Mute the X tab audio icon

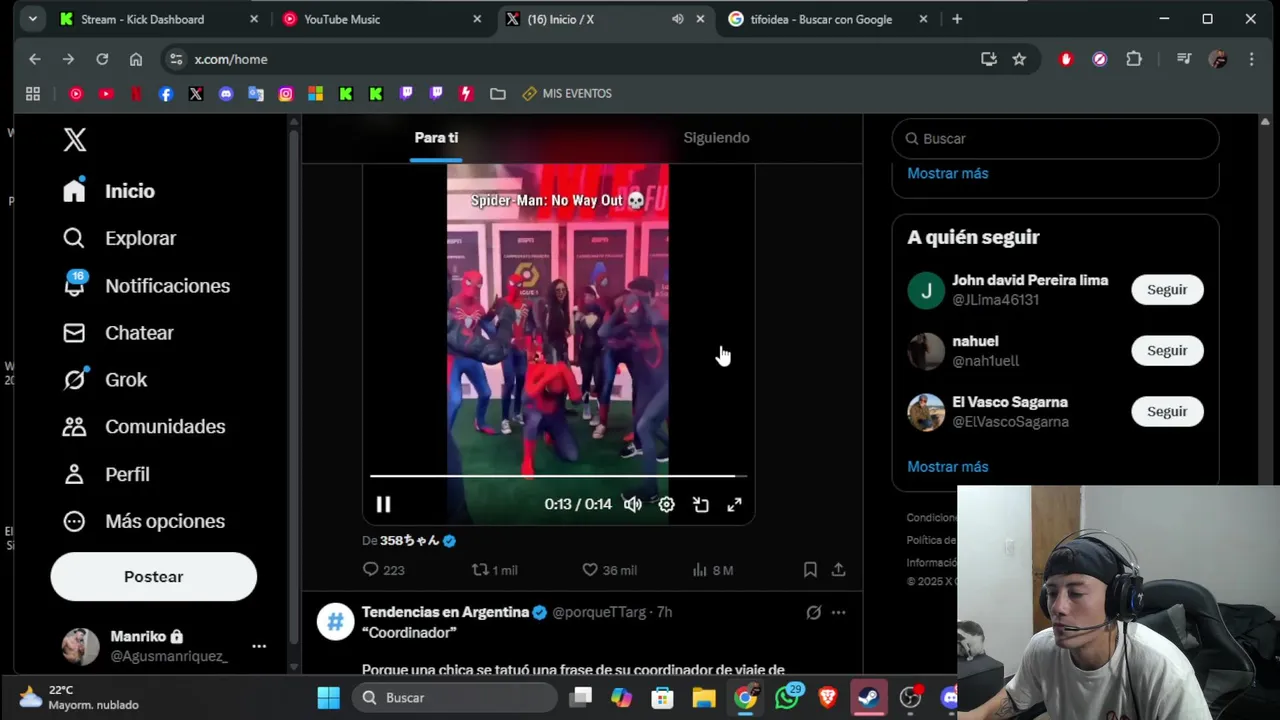tap(677, 19)
